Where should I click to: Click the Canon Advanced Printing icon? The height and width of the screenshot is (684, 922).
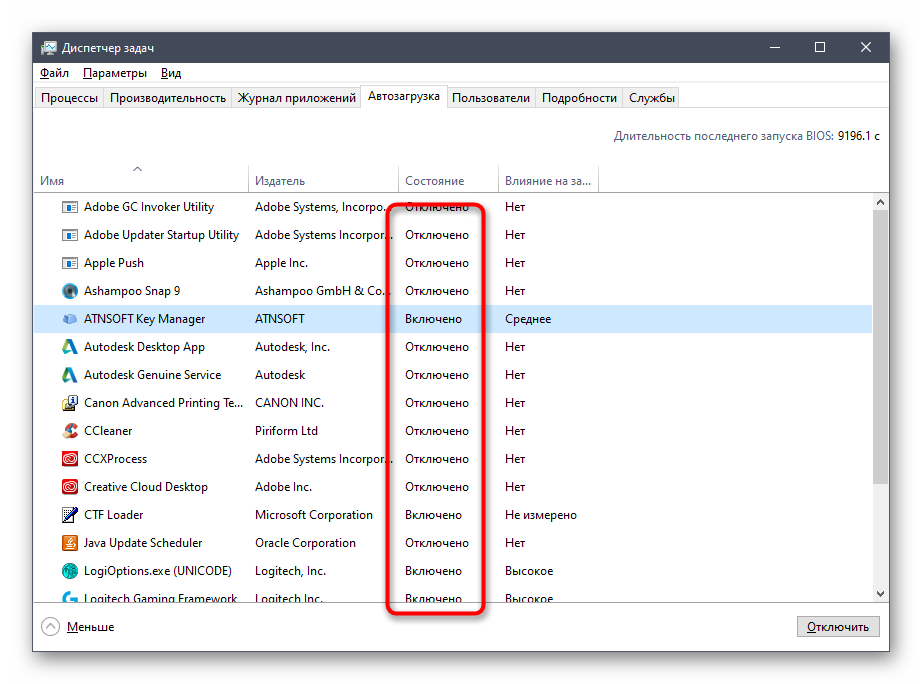pos(69,403)
